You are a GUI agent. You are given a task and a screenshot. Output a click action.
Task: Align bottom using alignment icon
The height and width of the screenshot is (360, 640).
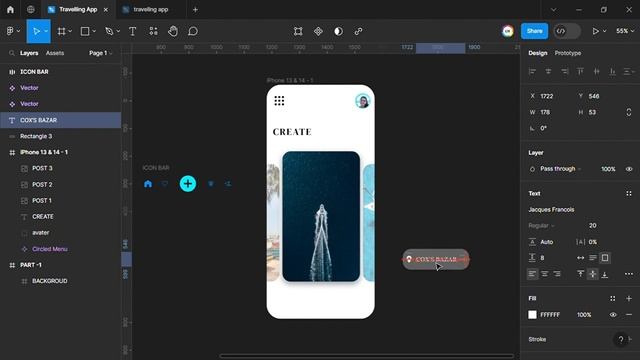point(613,71)
